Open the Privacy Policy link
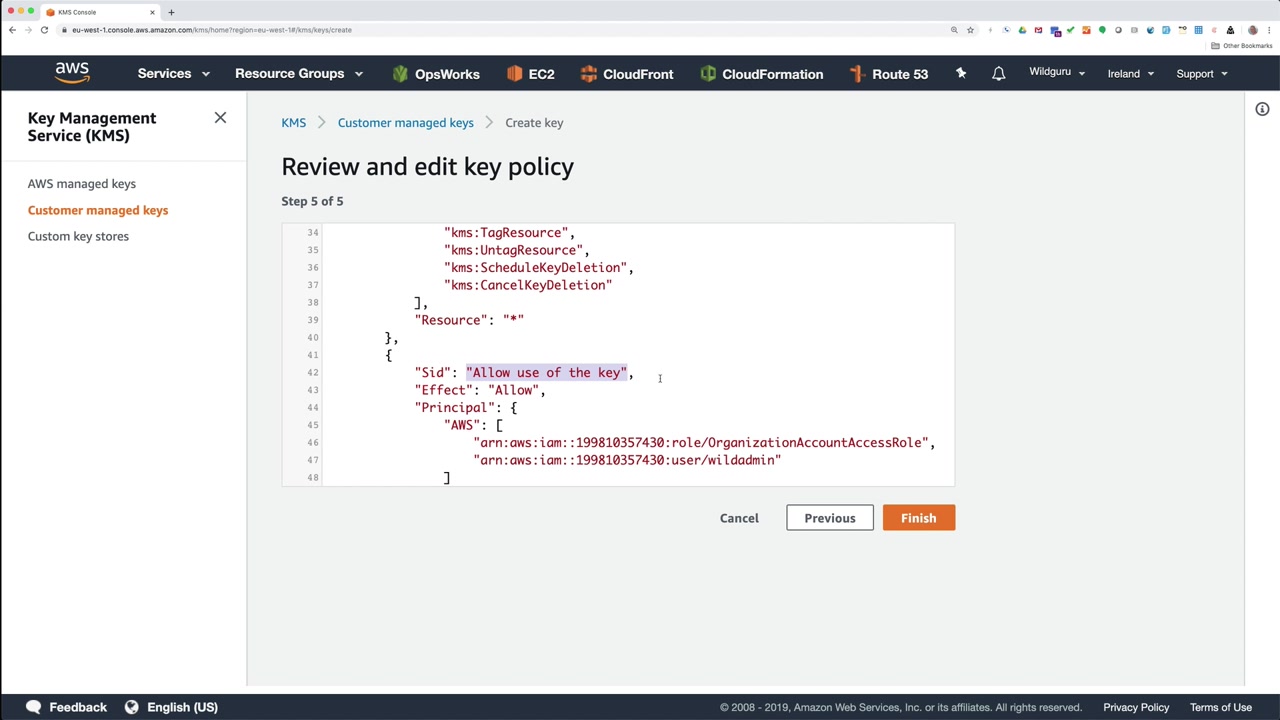 pyautogui.click(x=1136, y=707)
